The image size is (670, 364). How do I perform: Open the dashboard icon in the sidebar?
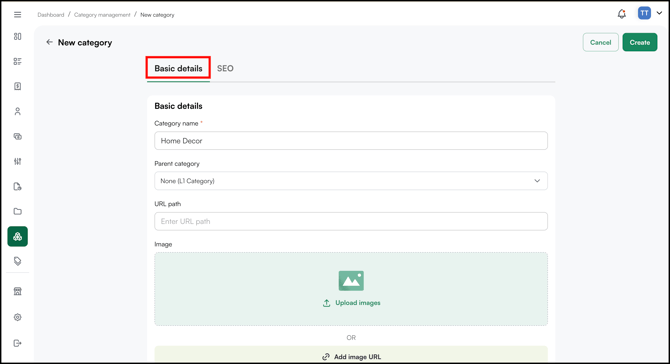tap(18, 36)
